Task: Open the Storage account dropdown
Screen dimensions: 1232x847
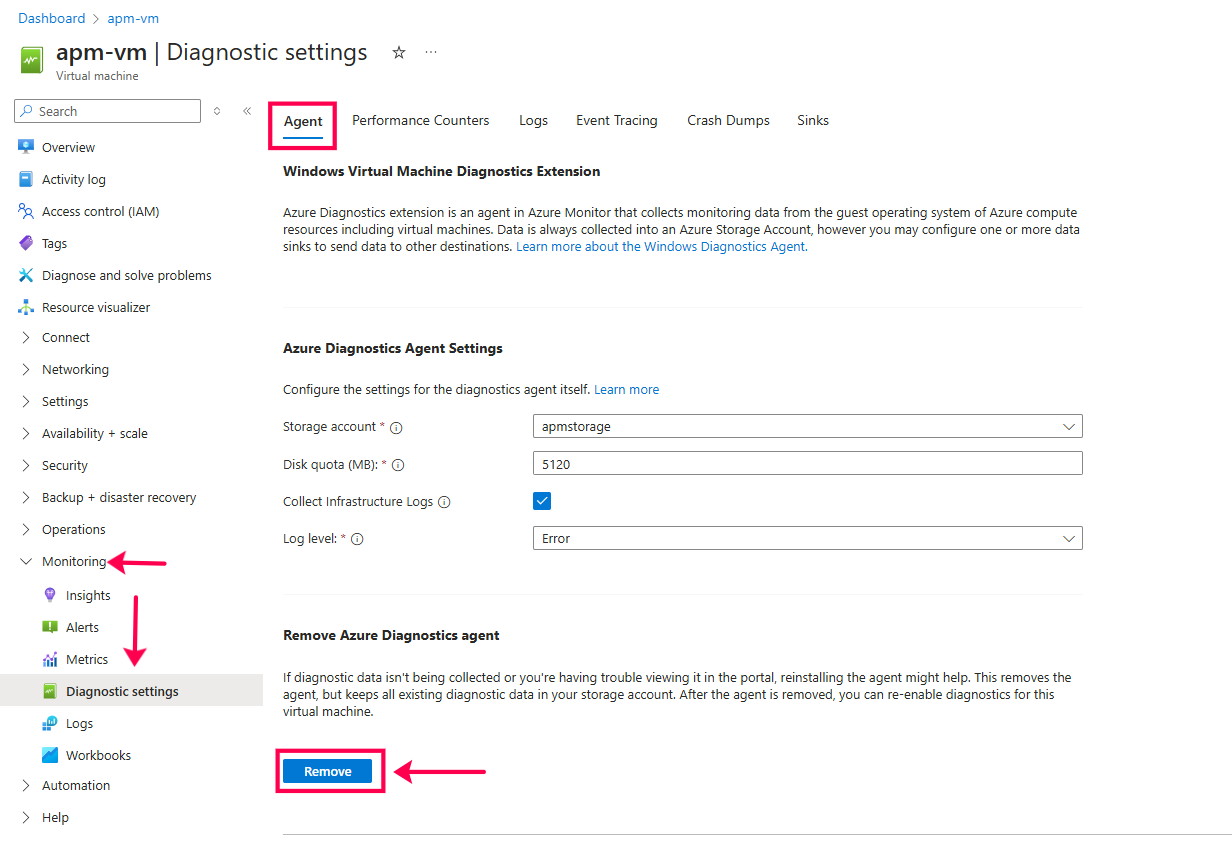Action: [807, 426]
